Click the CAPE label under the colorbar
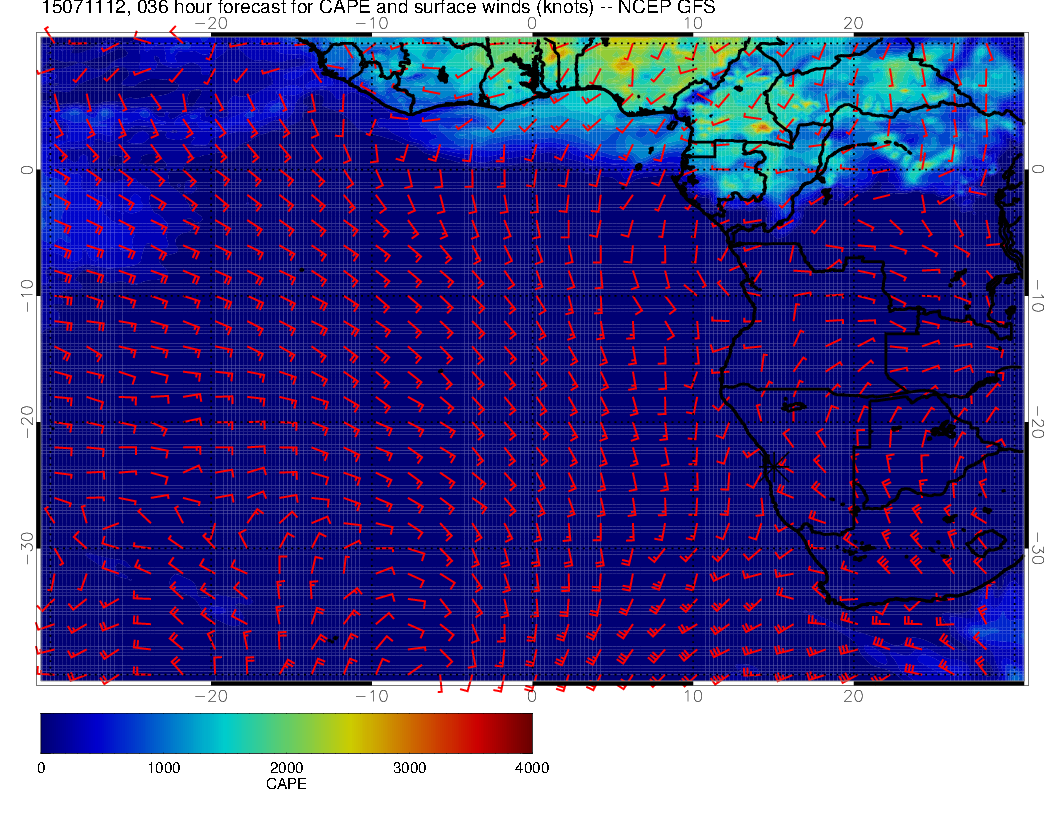Screen dimensions: 1056x816 coord(286,784)
